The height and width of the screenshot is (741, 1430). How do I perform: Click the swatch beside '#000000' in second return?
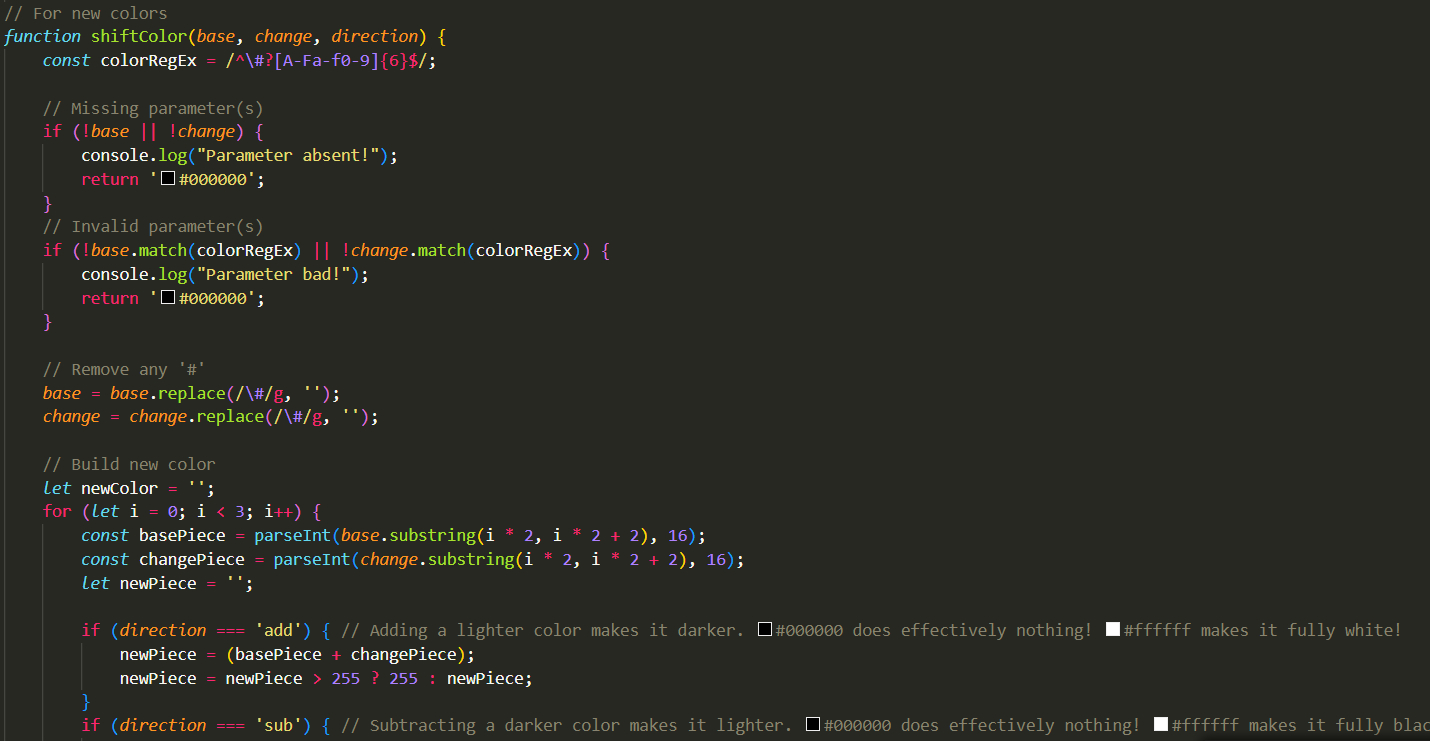167,297
